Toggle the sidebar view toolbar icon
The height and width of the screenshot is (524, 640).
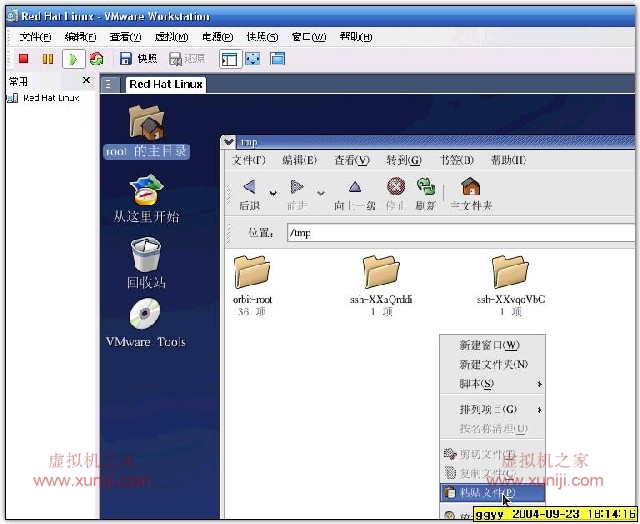[x=230, y=60]
